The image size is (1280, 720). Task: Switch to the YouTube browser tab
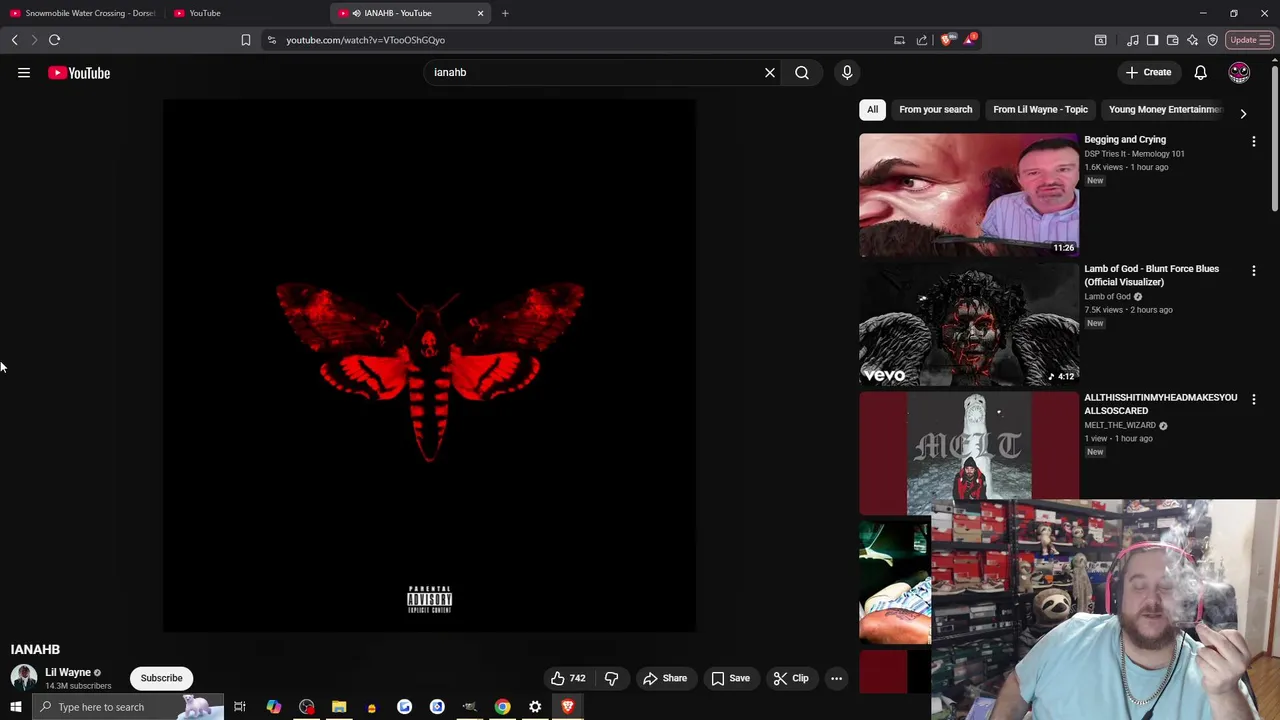pos(245,13)
